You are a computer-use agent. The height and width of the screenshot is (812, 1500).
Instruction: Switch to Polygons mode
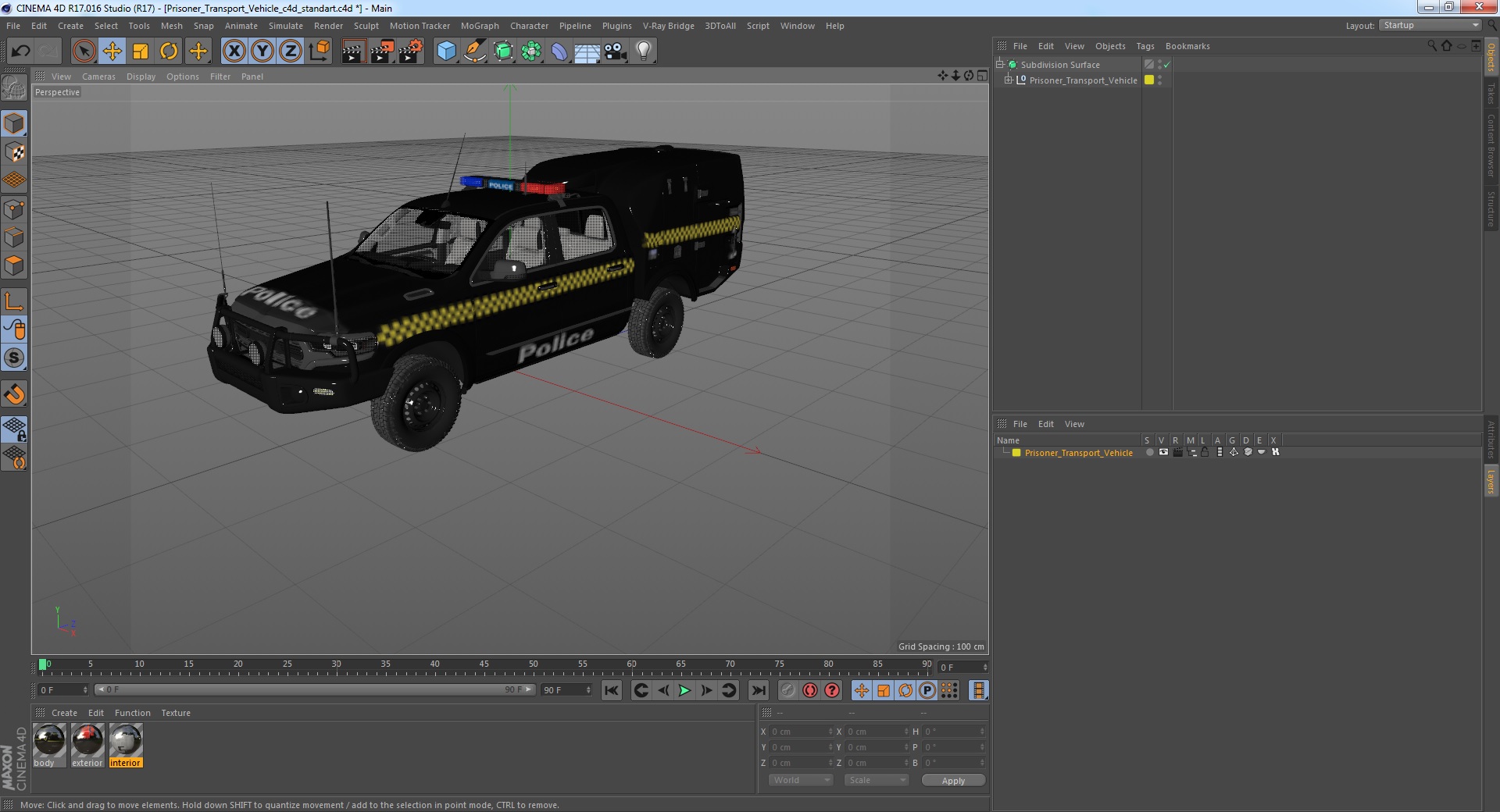click(14, 265)
